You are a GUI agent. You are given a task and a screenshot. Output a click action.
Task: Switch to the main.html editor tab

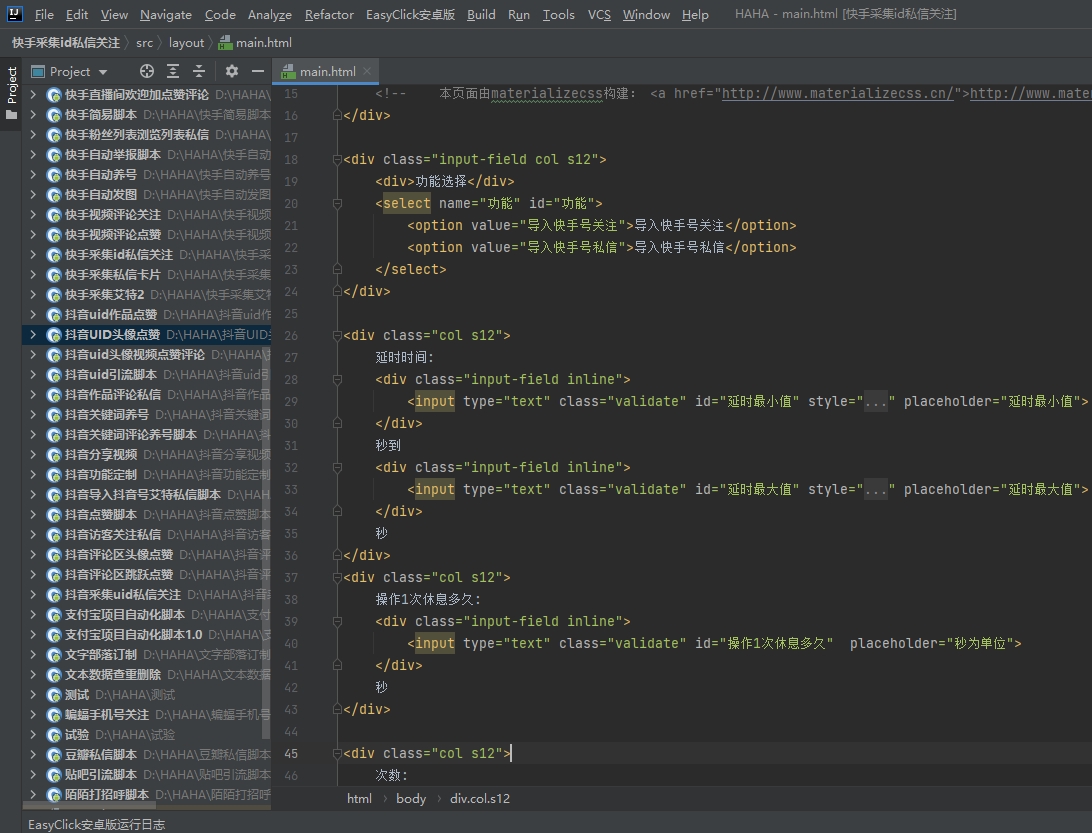tap(327, 71)
